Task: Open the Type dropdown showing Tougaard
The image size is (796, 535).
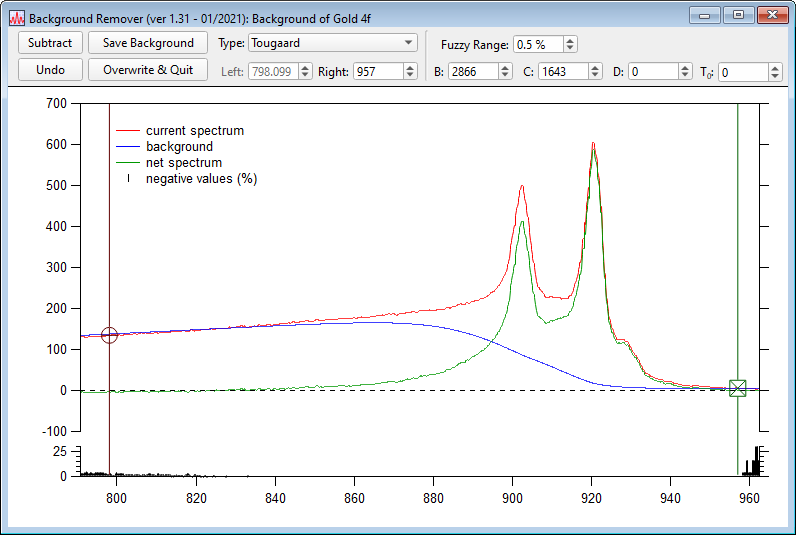Action: coord(333,43)
